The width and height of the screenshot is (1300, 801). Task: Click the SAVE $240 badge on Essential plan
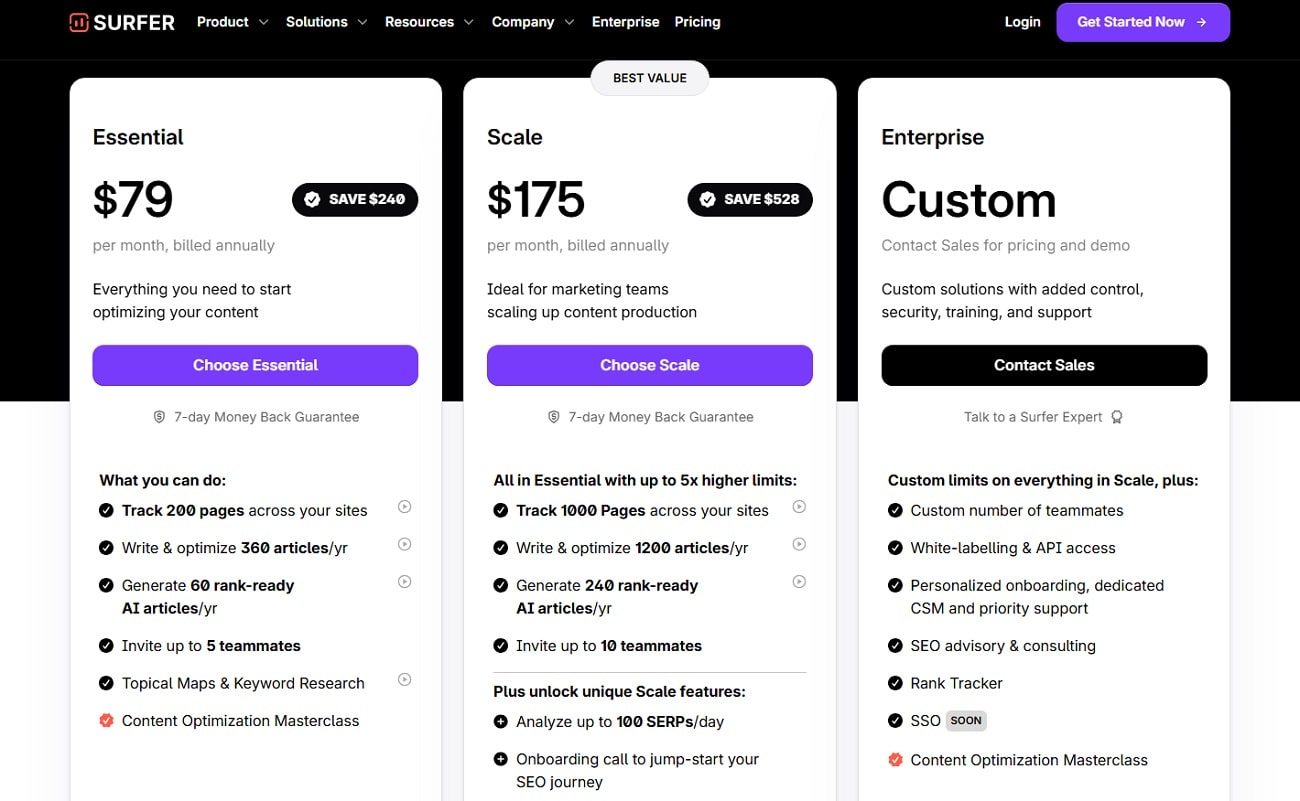355,199
